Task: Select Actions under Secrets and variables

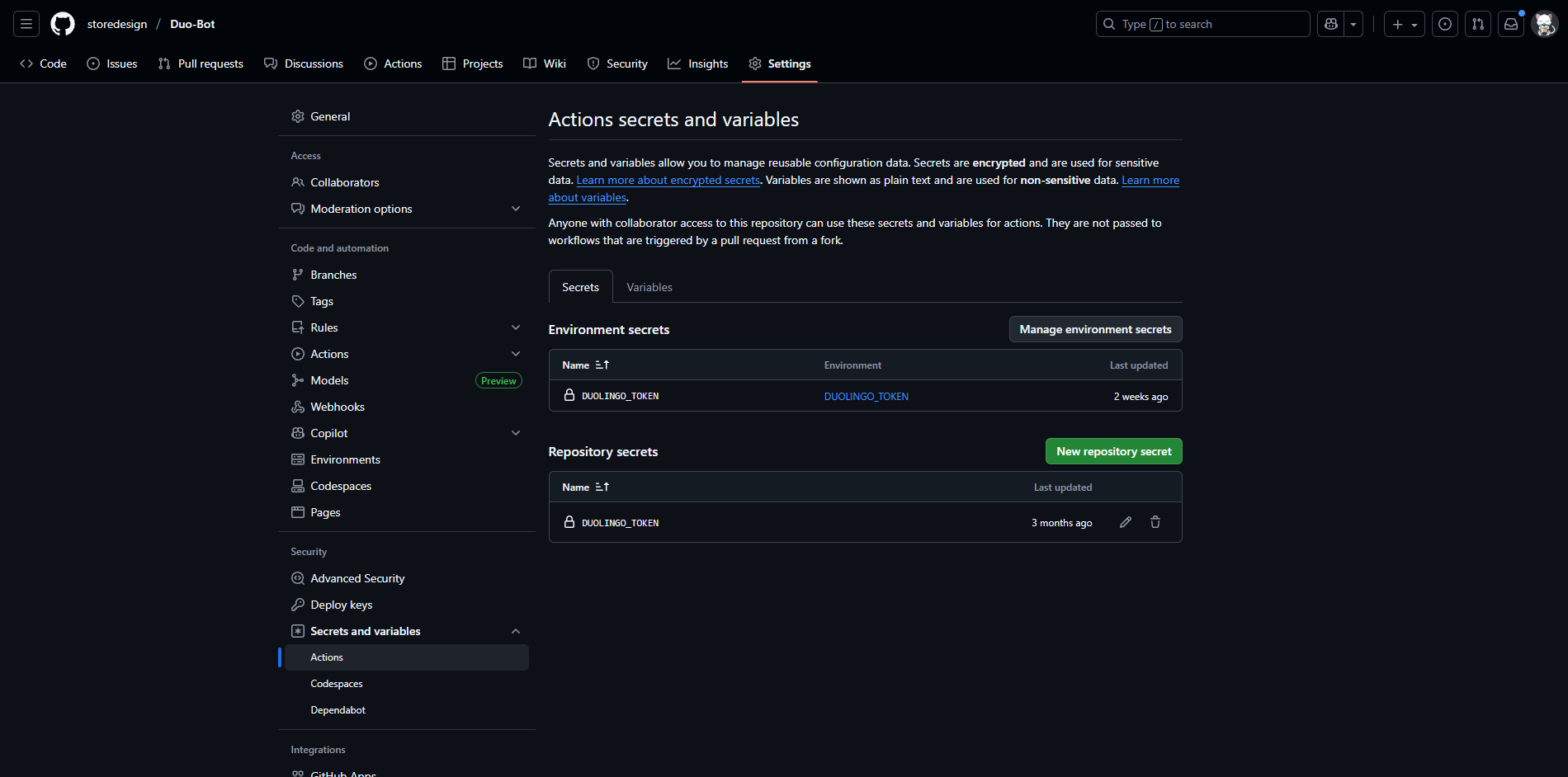Action: 407,657
